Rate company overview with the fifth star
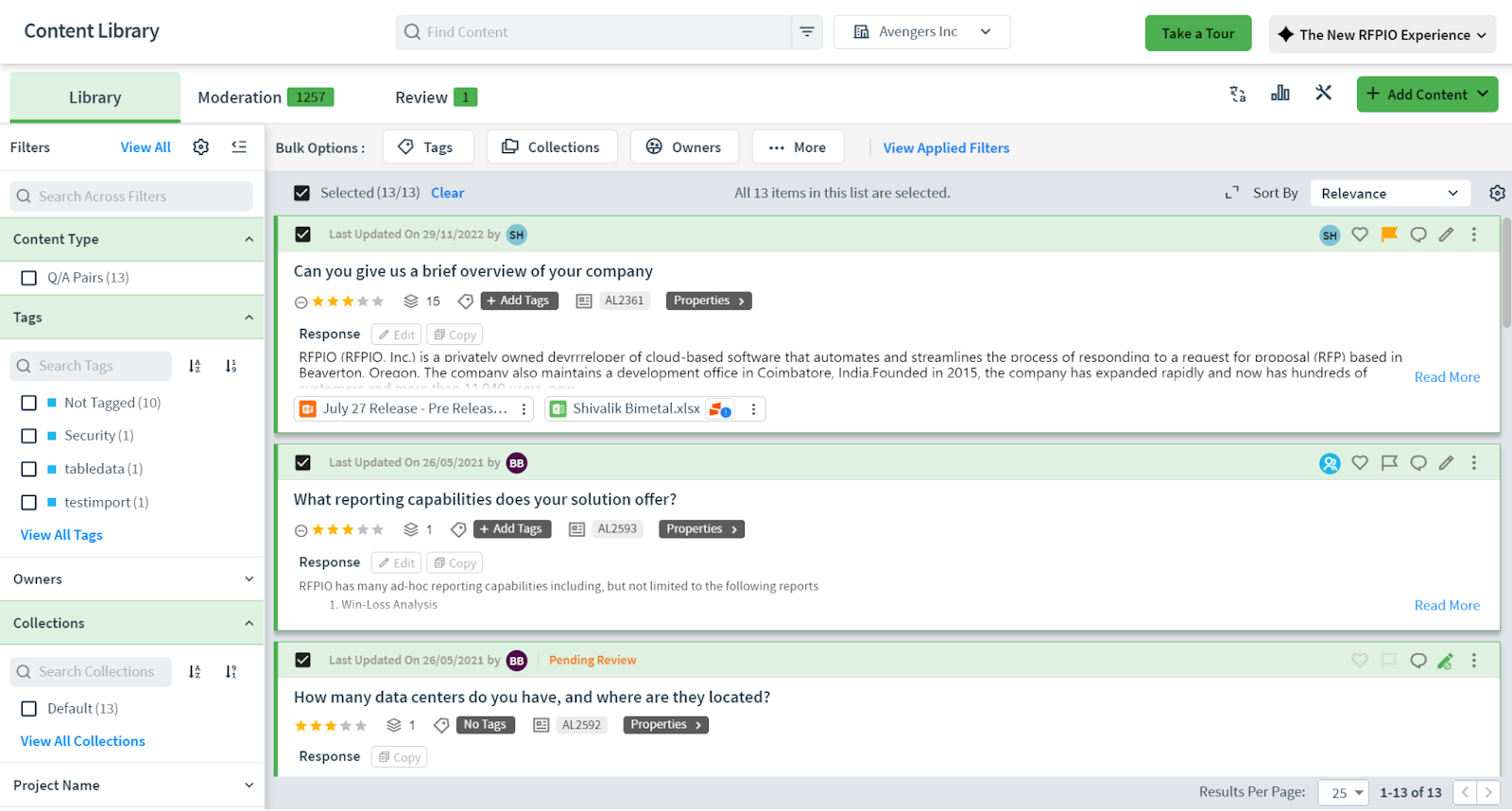Image resolution: width=1512 pixels, height=811 pixels. [x=378, y=302]
